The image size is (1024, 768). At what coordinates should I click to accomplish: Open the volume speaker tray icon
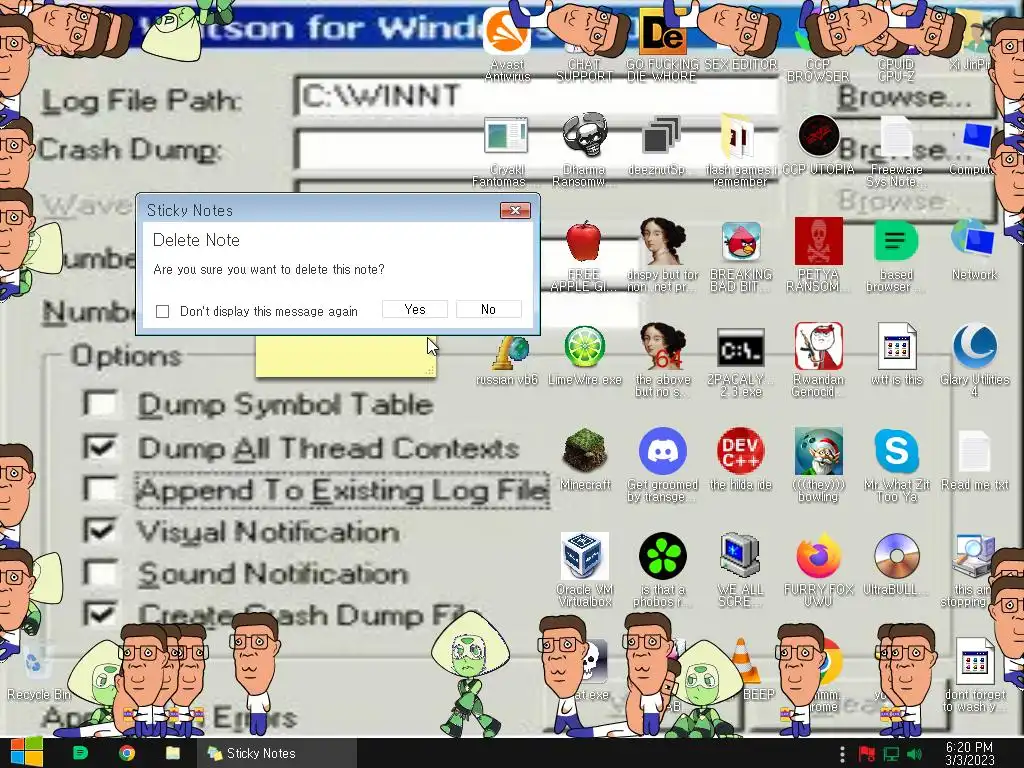pyautogui.click(x=915, y=754)
